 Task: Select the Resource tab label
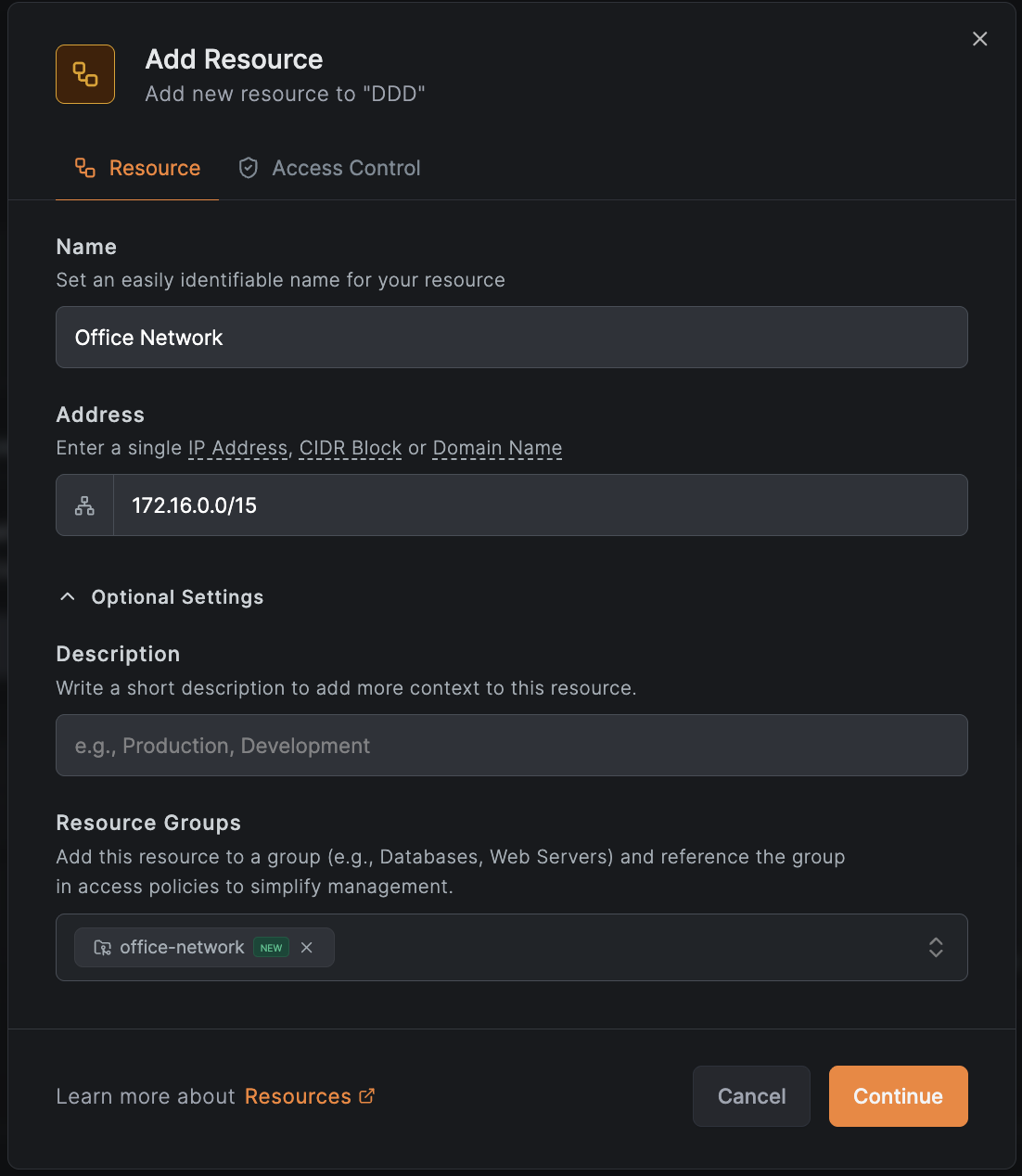[155, 168]
